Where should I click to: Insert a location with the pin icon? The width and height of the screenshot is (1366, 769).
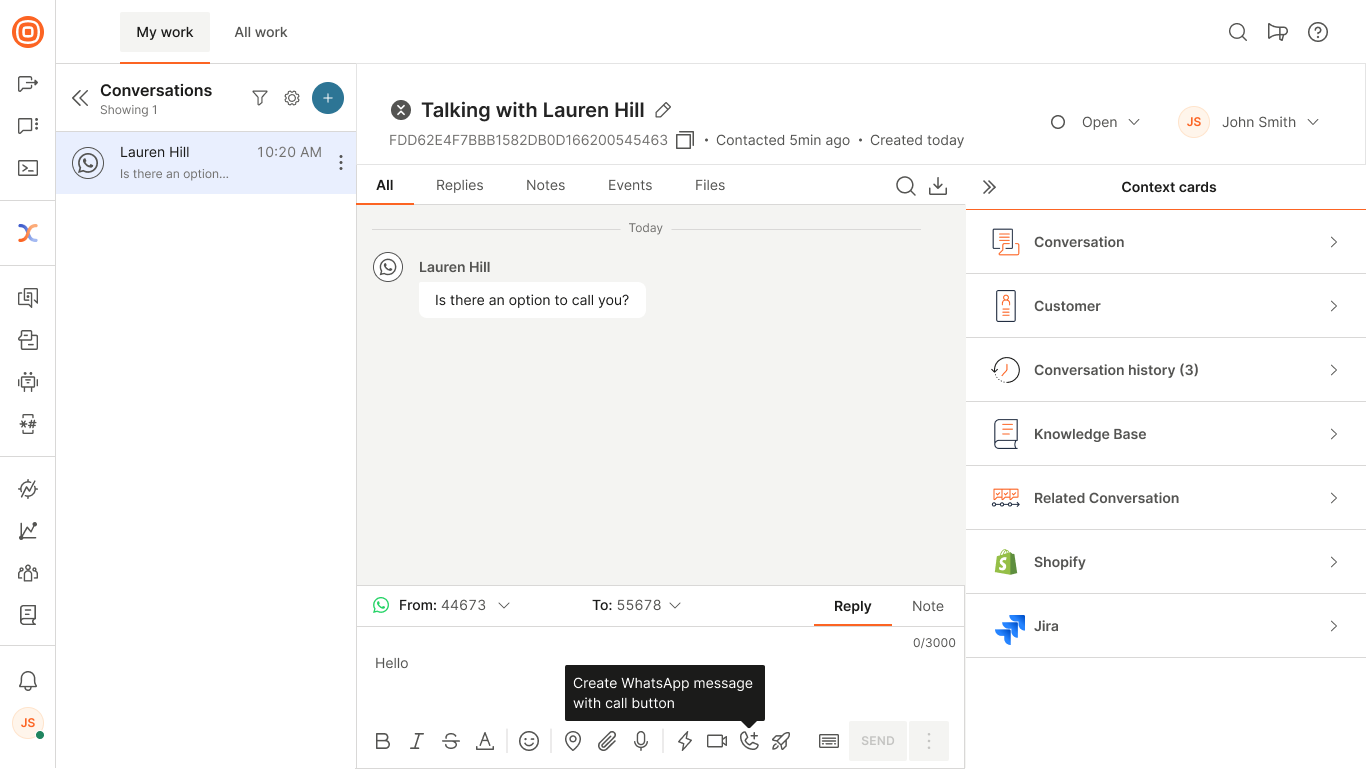(x=573, y=741)
